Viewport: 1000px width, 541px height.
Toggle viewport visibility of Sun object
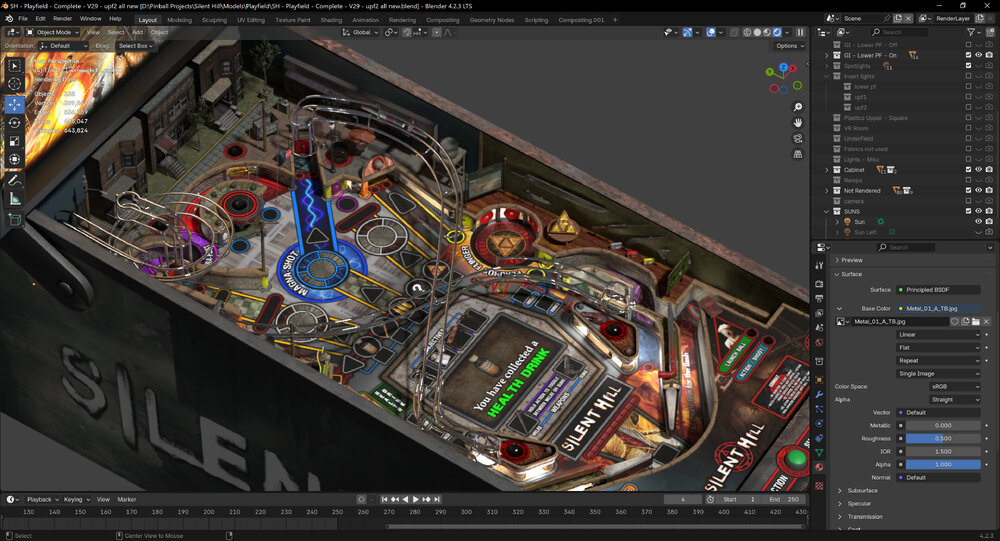pyautogui.click(x=978, y=222)
